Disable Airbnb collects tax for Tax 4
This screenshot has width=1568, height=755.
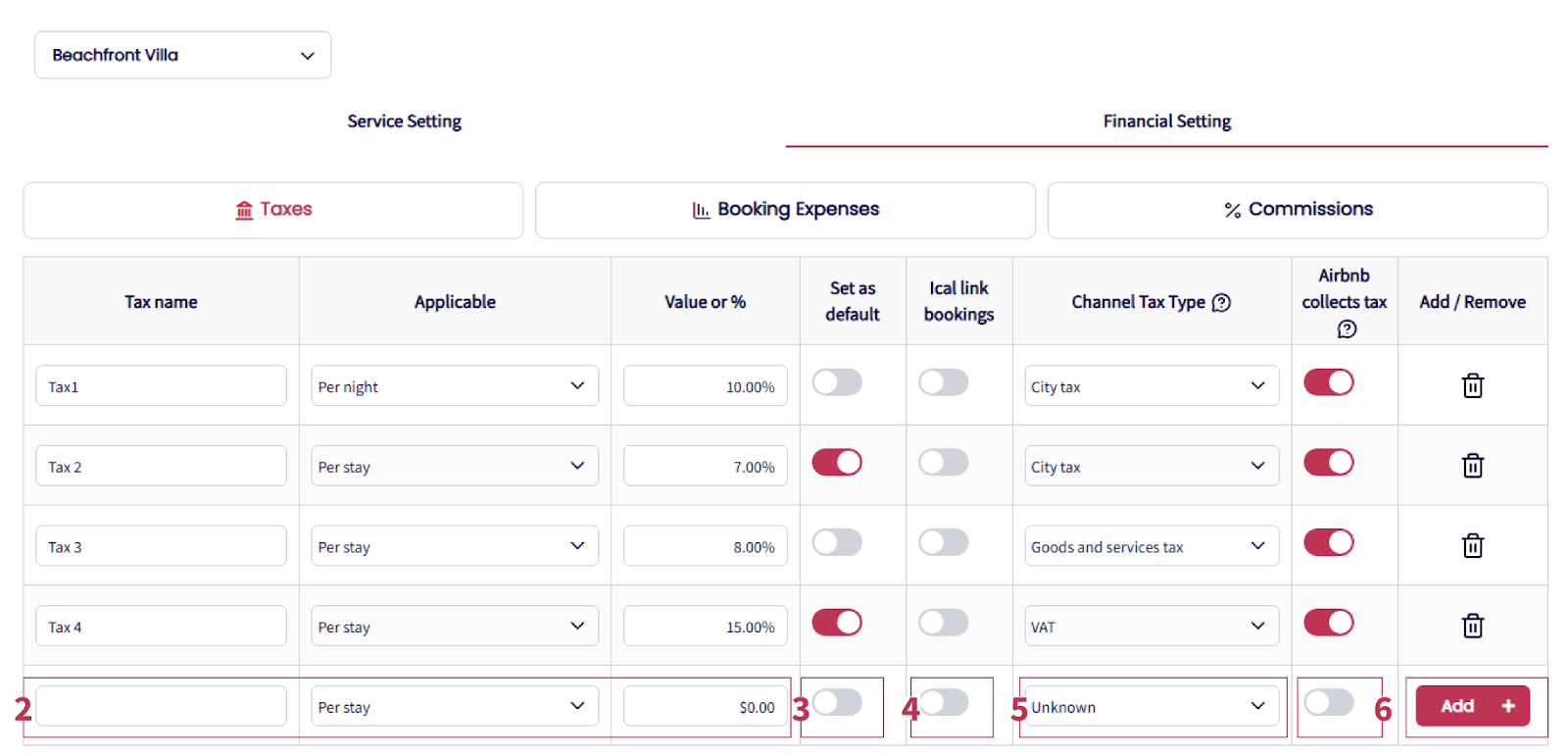[x=1328, y=623]
